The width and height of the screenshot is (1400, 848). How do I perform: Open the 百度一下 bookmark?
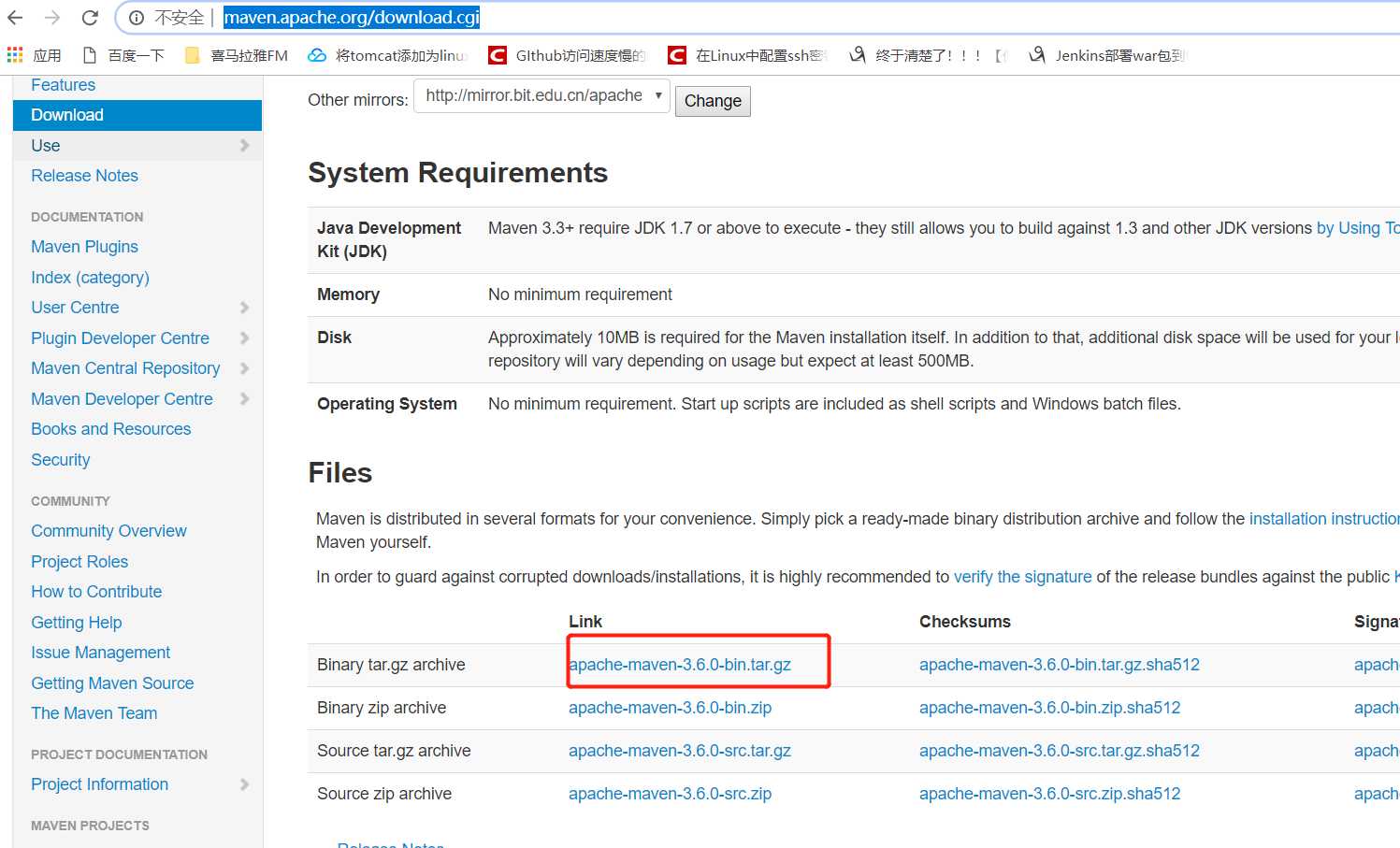click(x=124, y=55)
